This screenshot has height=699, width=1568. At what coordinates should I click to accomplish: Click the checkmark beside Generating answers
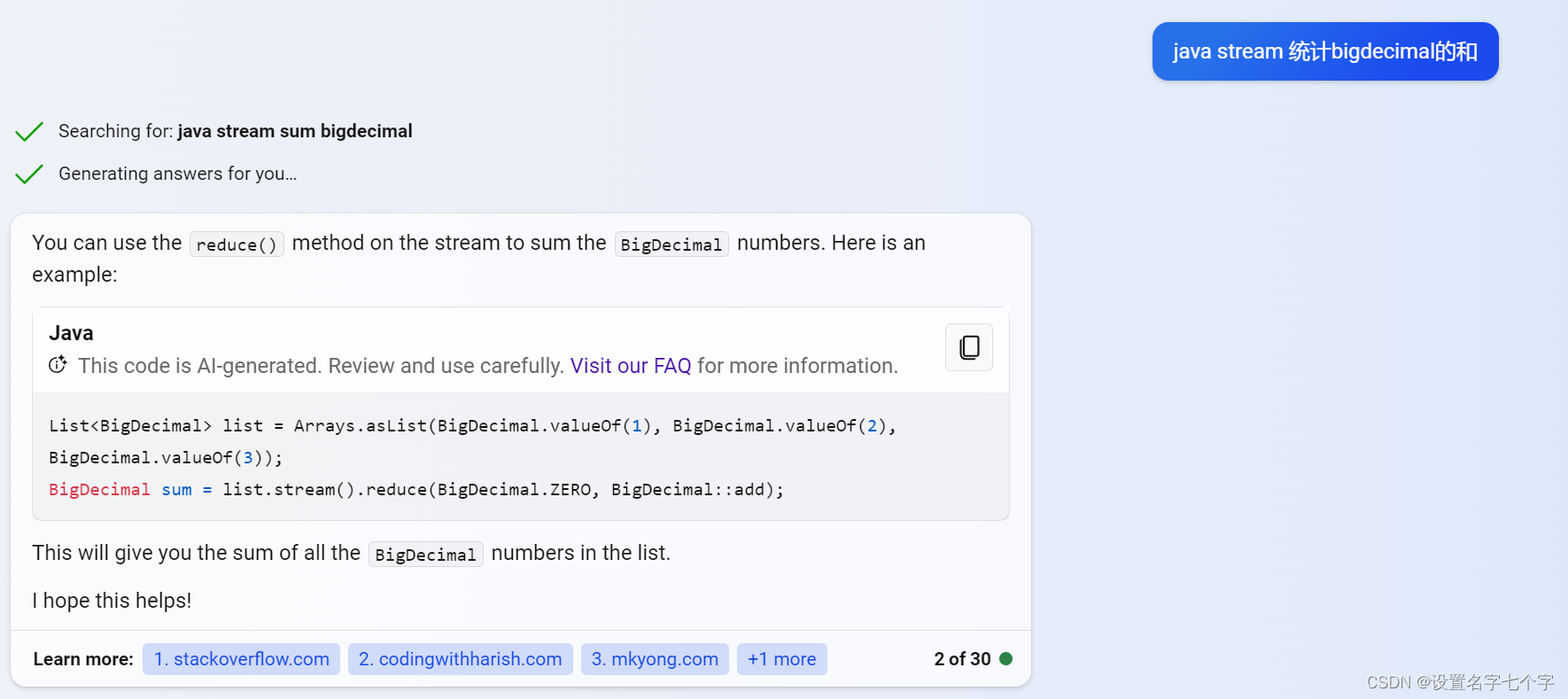29,174
